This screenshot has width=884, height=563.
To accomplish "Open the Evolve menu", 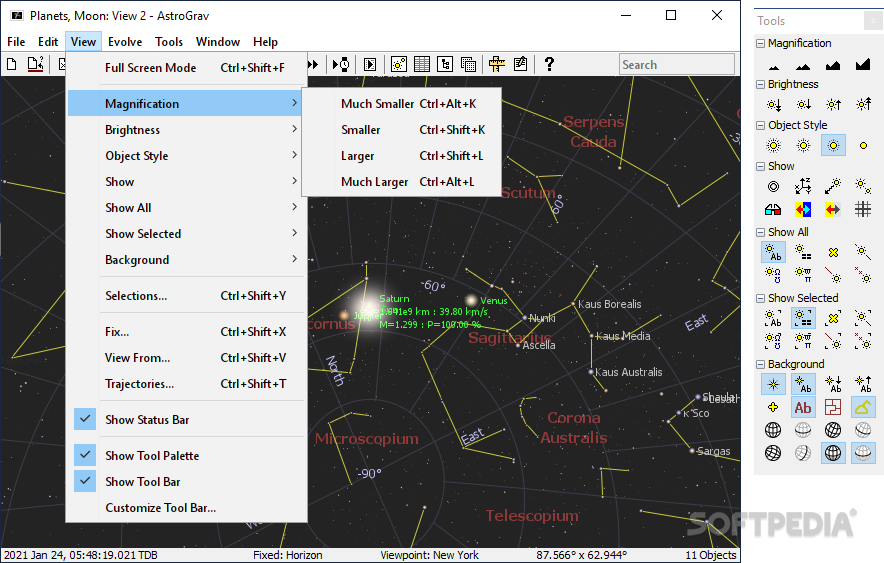I will [125, 42].
